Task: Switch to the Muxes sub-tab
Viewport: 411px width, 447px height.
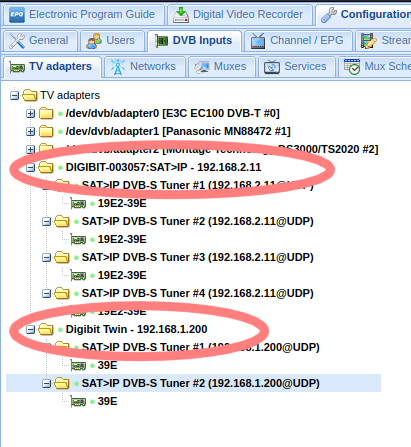Action: click(x=222, y=67)
